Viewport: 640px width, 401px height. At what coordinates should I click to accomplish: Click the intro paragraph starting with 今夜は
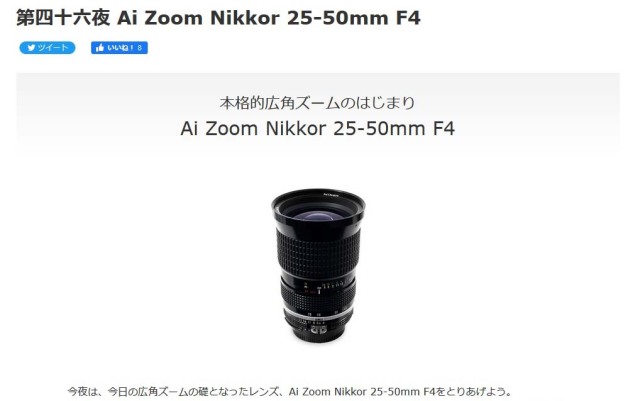click(289, 392)
